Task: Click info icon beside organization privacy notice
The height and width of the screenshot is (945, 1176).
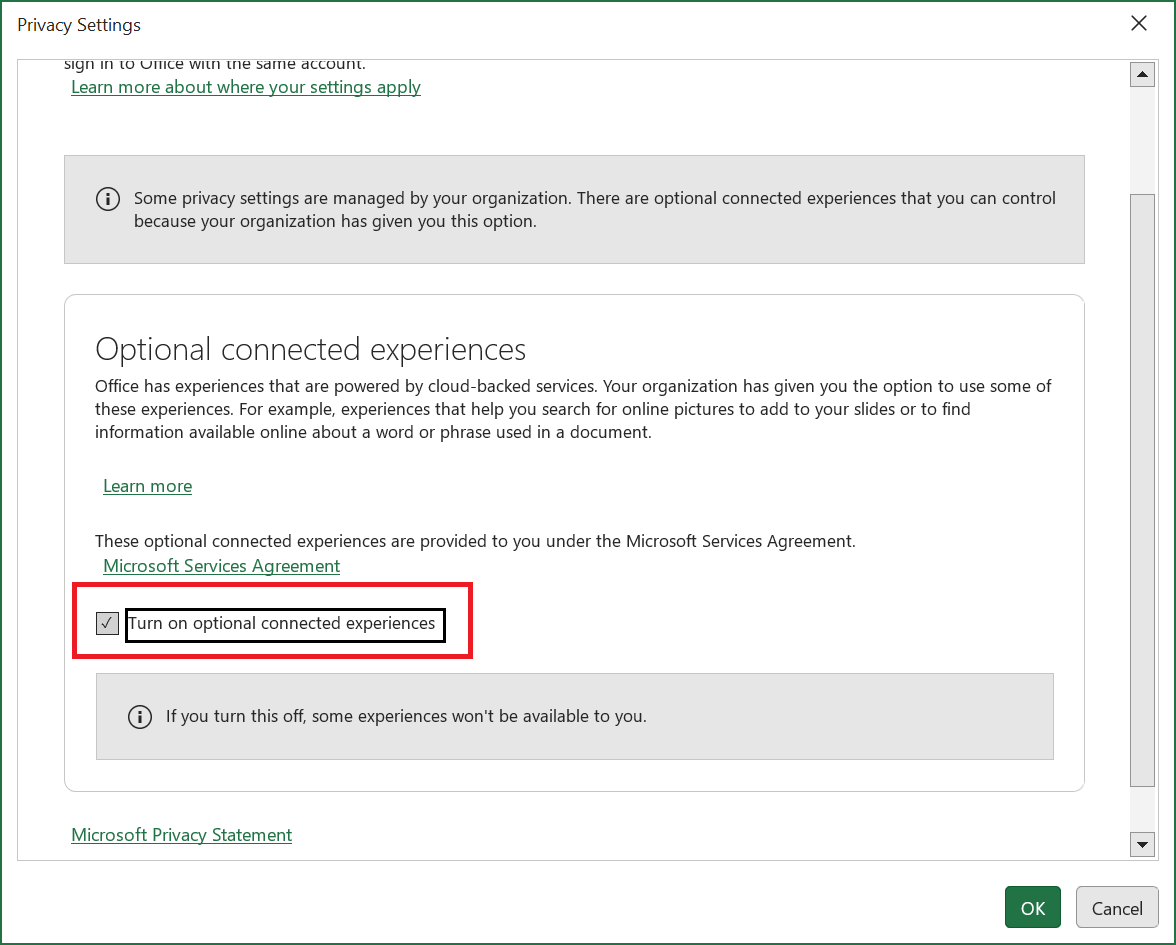Action: [x=108, y=199]
